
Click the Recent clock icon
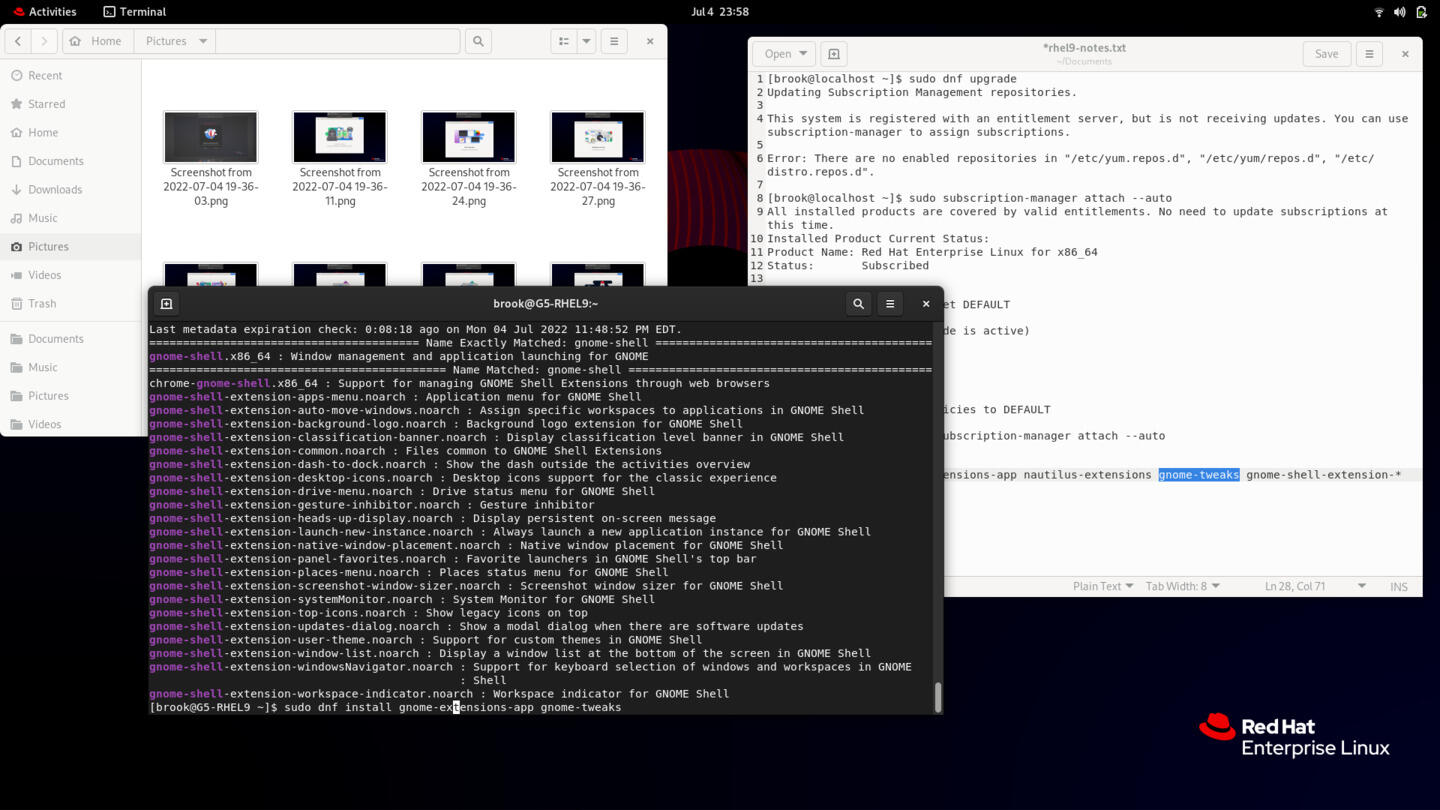click(x=16, y=75)
